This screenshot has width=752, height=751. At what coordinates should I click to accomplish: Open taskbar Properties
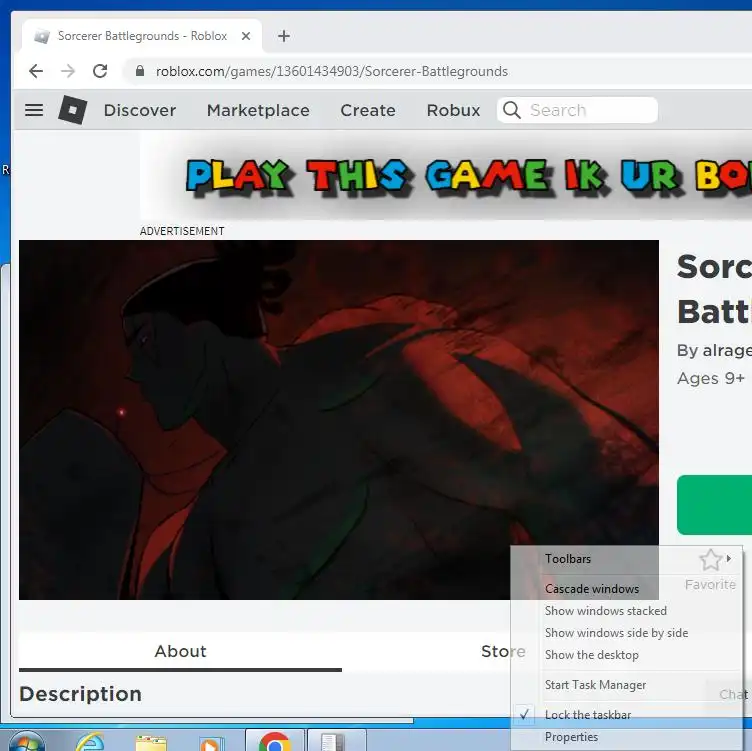pos(626,737)
